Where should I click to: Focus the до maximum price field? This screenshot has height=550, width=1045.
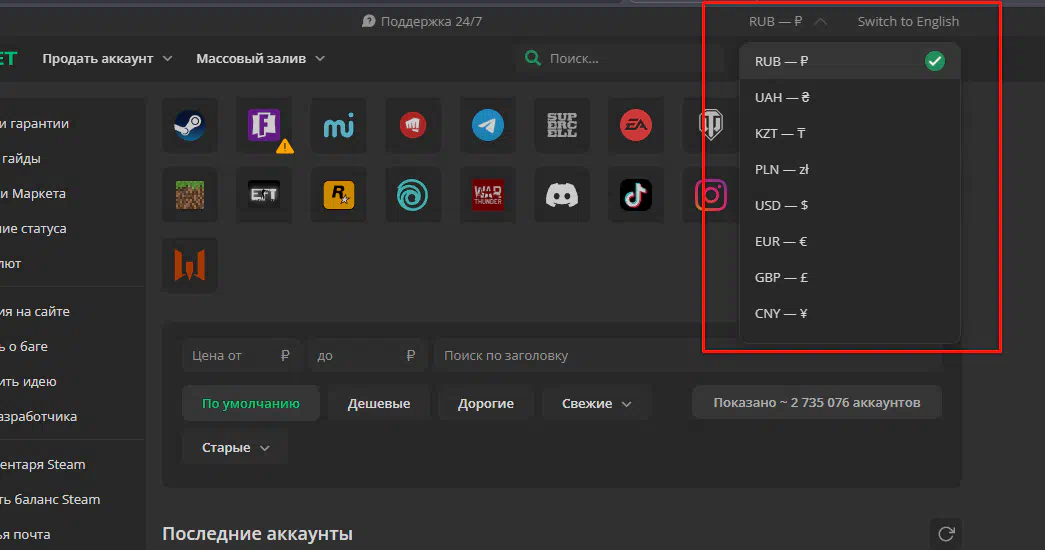pyautogui.click(x=366, y=355)
